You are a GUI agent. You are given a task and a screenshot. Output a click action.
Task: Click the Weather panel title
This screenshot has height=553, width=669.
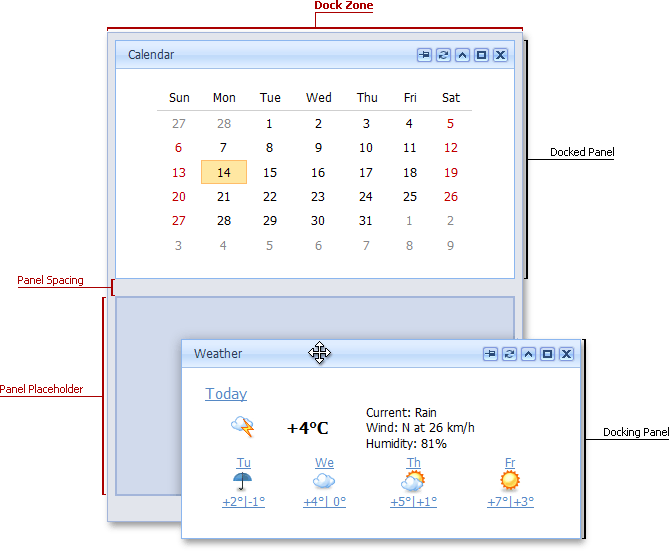218,354
